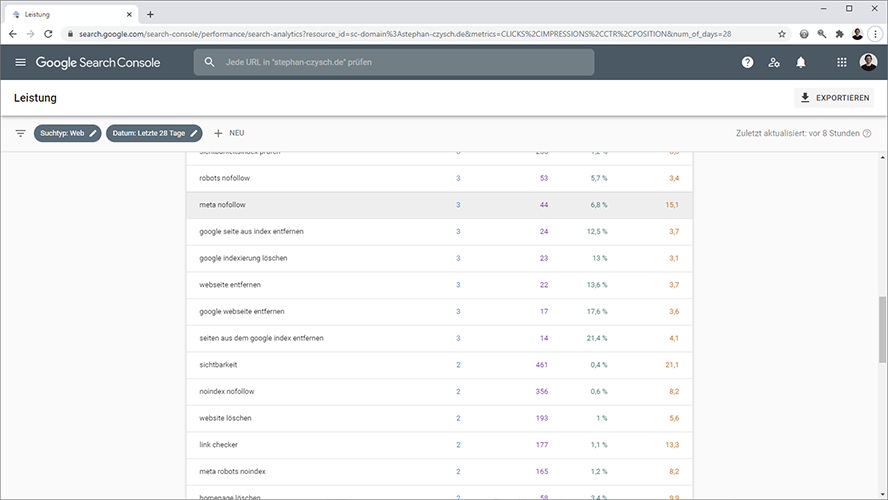Open the Google apps grid
This screenshot has width=888, height=500.
coord(842,62)
